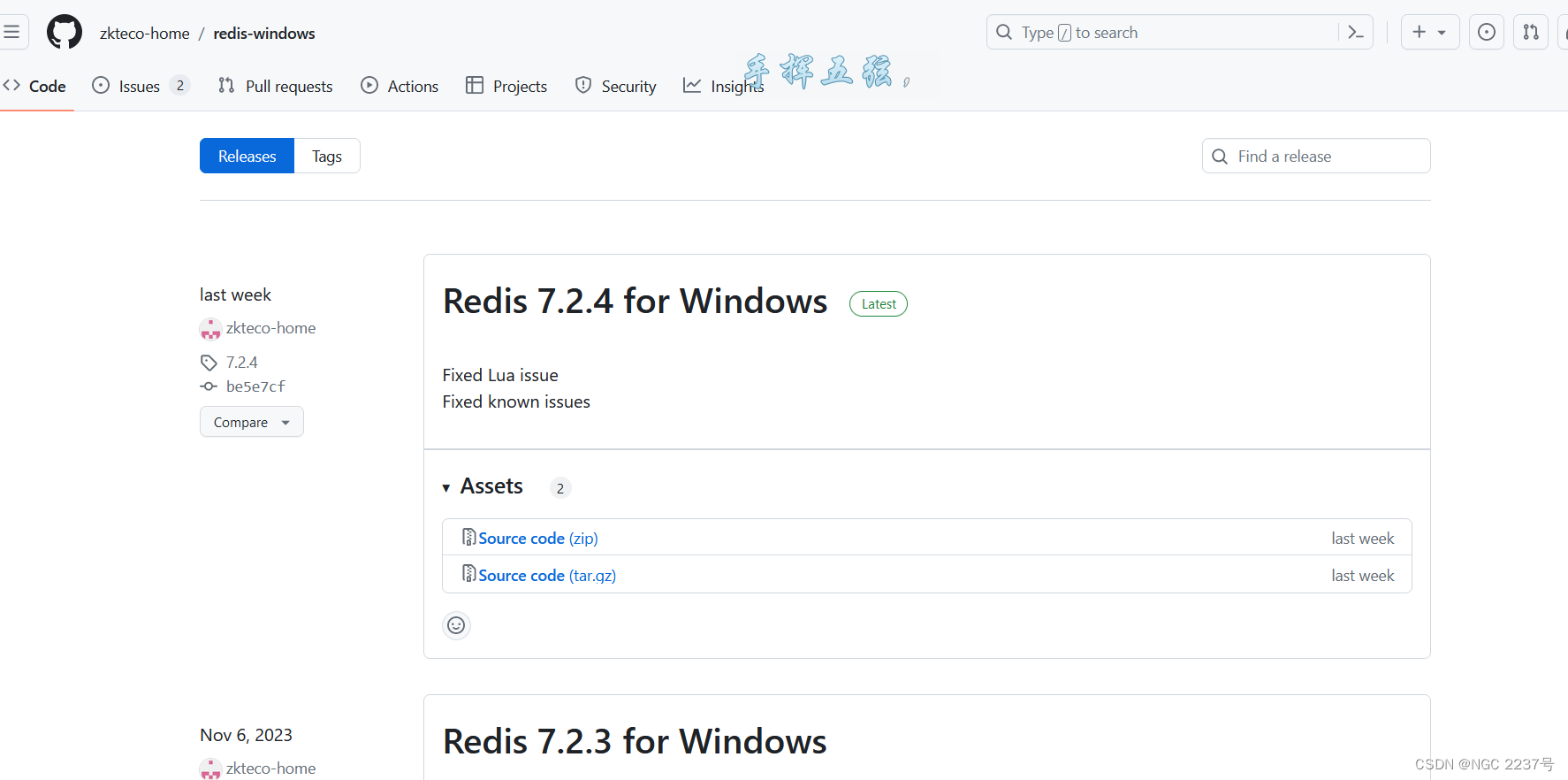
Task: Open zkteco-home author link under Nov 6, 2023
Action: (x=270, y=769)
